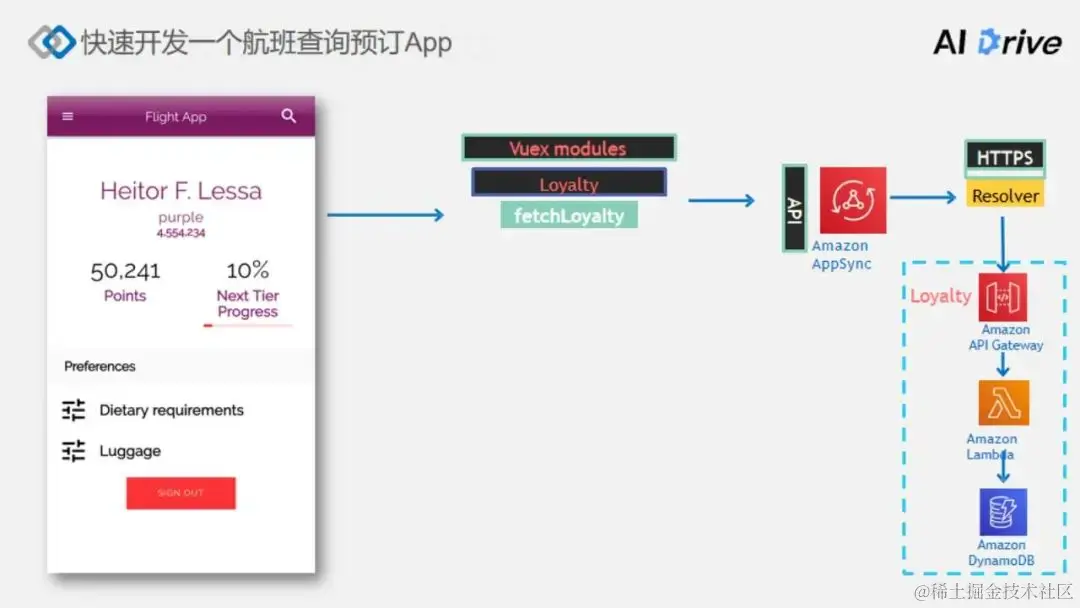Click the HTTPS box
This screenshot has width=1080, height=608.
(x=1005, y=158)
